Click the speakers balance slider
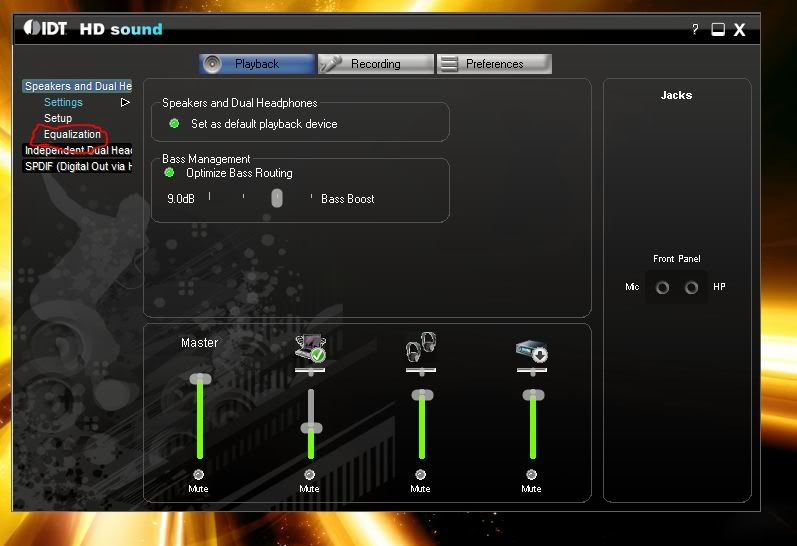This screenshot has height=546, width=797. (310, 371)
